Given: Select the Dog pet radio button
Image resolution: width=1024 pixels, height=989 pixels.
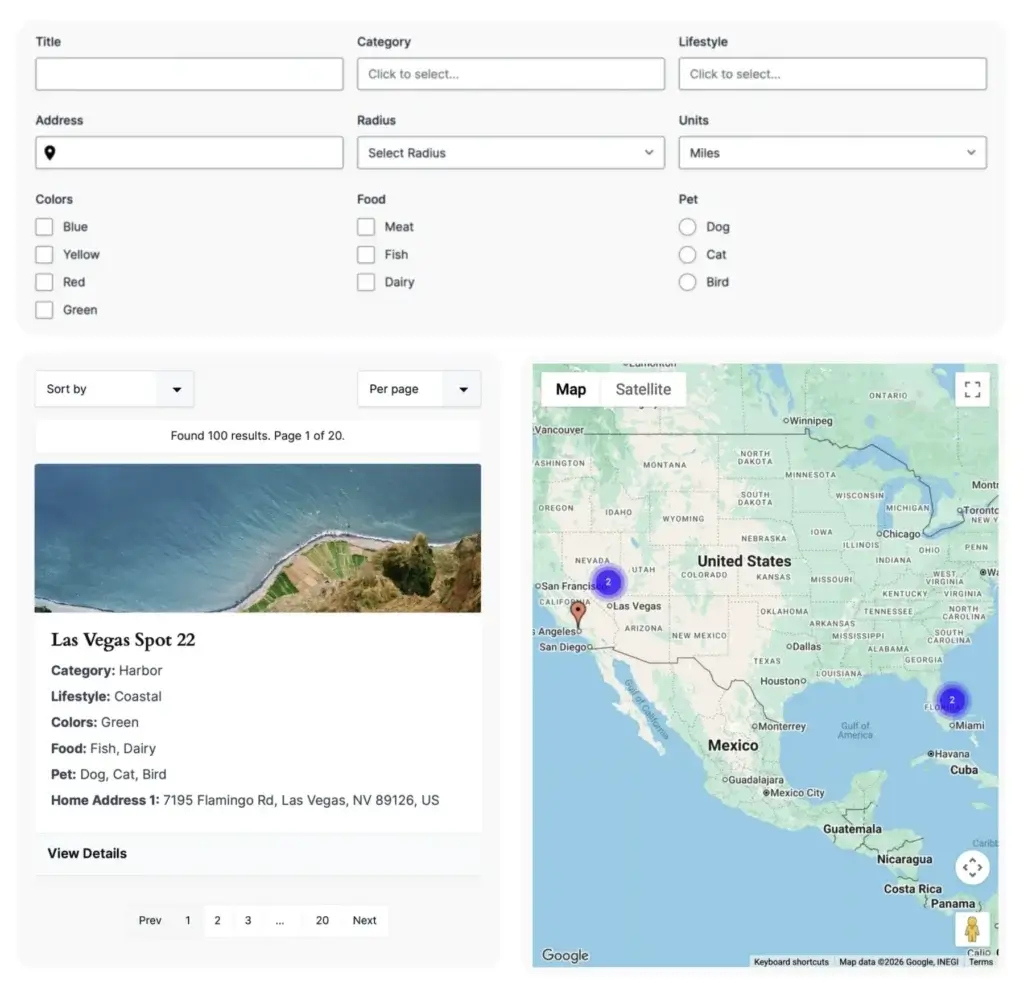Looking at the screenshot, I should 687,227.
